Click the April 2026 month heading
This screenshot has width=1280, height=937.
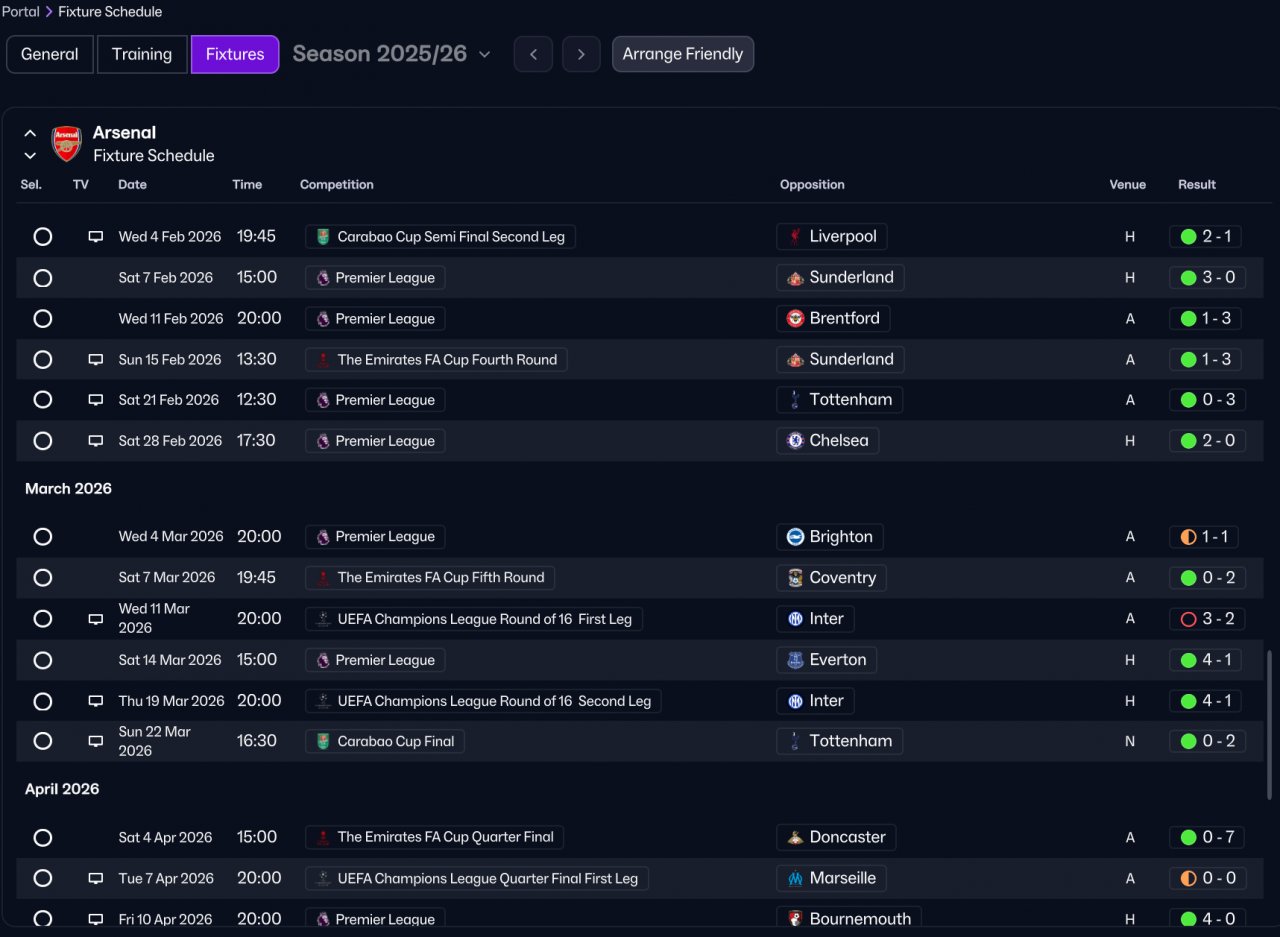[62, 790]
